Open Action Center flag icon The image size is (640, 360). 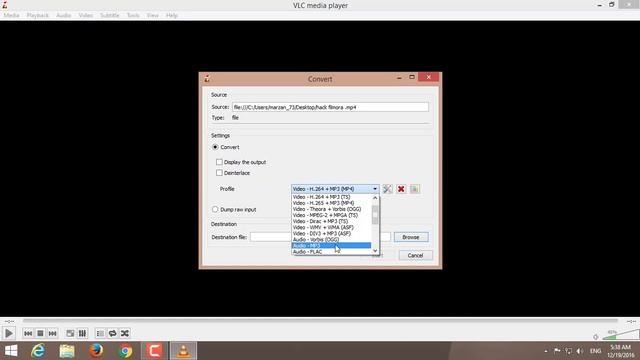click(557, 351)
